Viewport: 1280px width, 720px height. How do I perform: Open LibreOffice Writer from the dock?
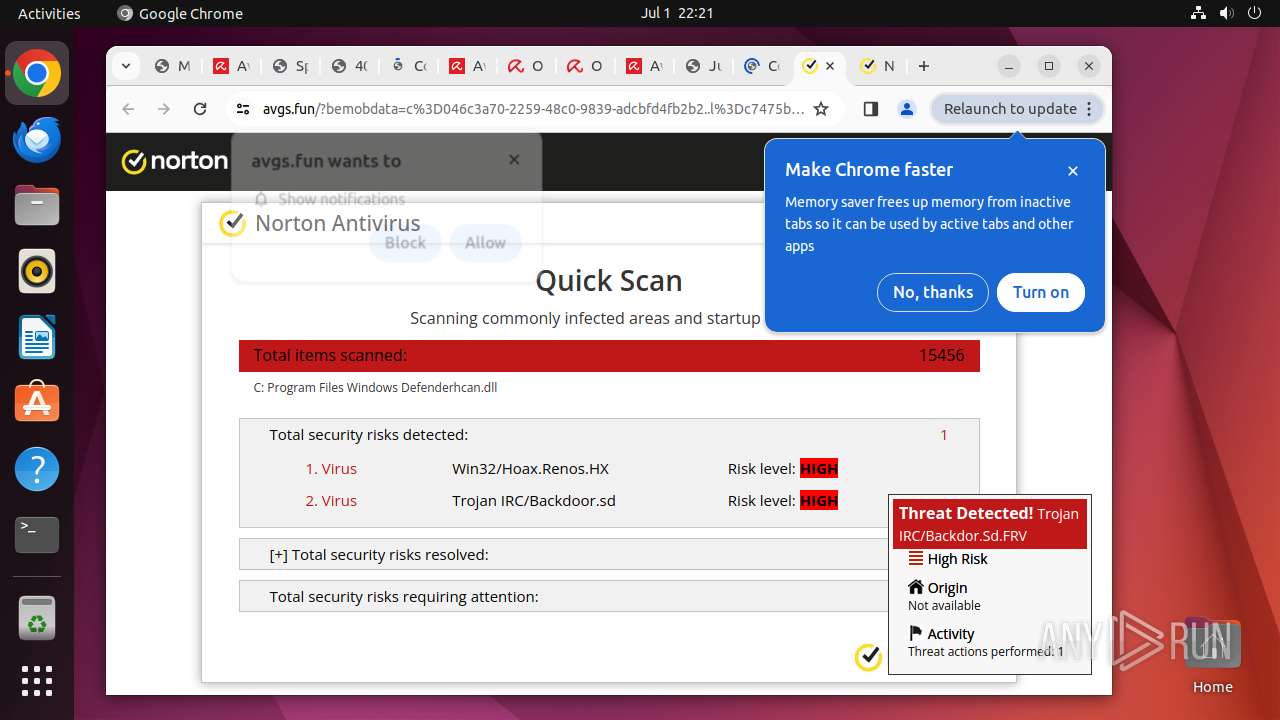click(x=37, y=337)
